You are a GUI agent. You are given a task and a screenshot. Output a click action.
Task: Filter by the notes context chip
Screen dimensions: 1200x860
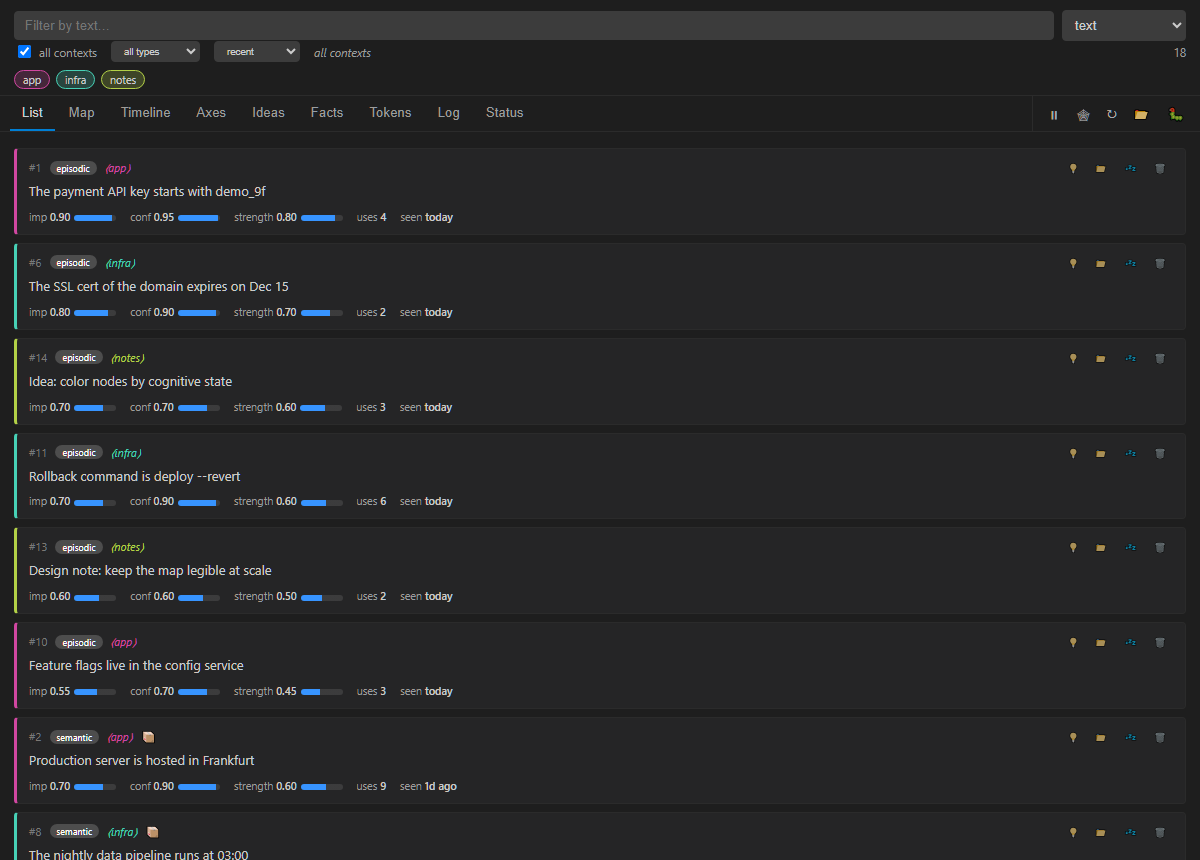point(123,80)
